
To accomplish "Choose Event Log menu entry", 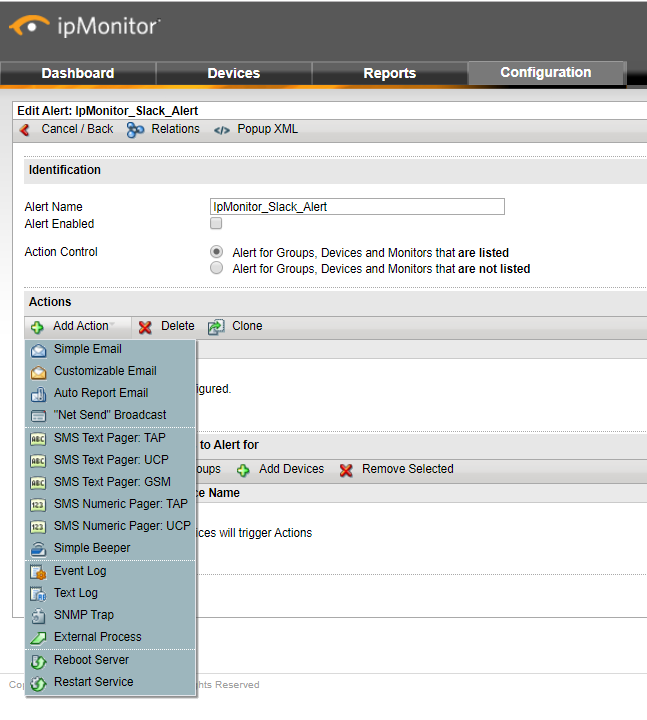I will pyautogui.click(x=110, y=571).
